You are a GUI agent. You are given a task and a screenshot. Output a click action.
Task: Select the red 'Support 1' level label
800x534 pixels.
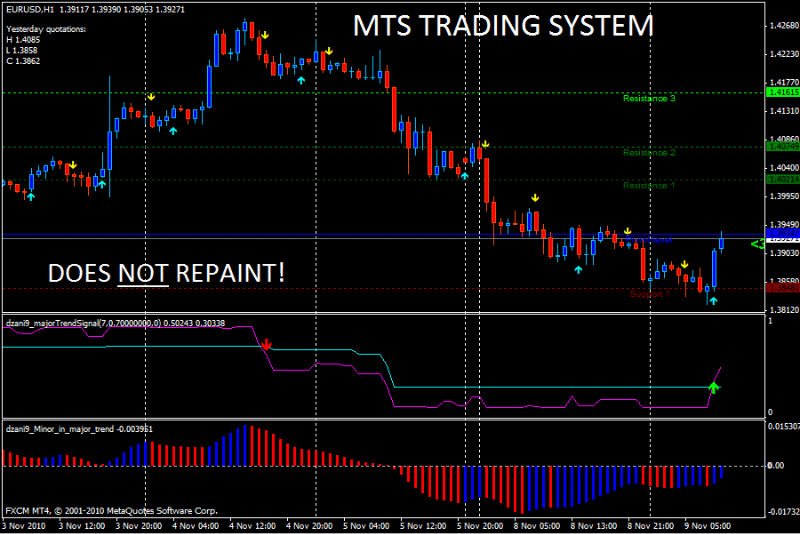(649, 294)
